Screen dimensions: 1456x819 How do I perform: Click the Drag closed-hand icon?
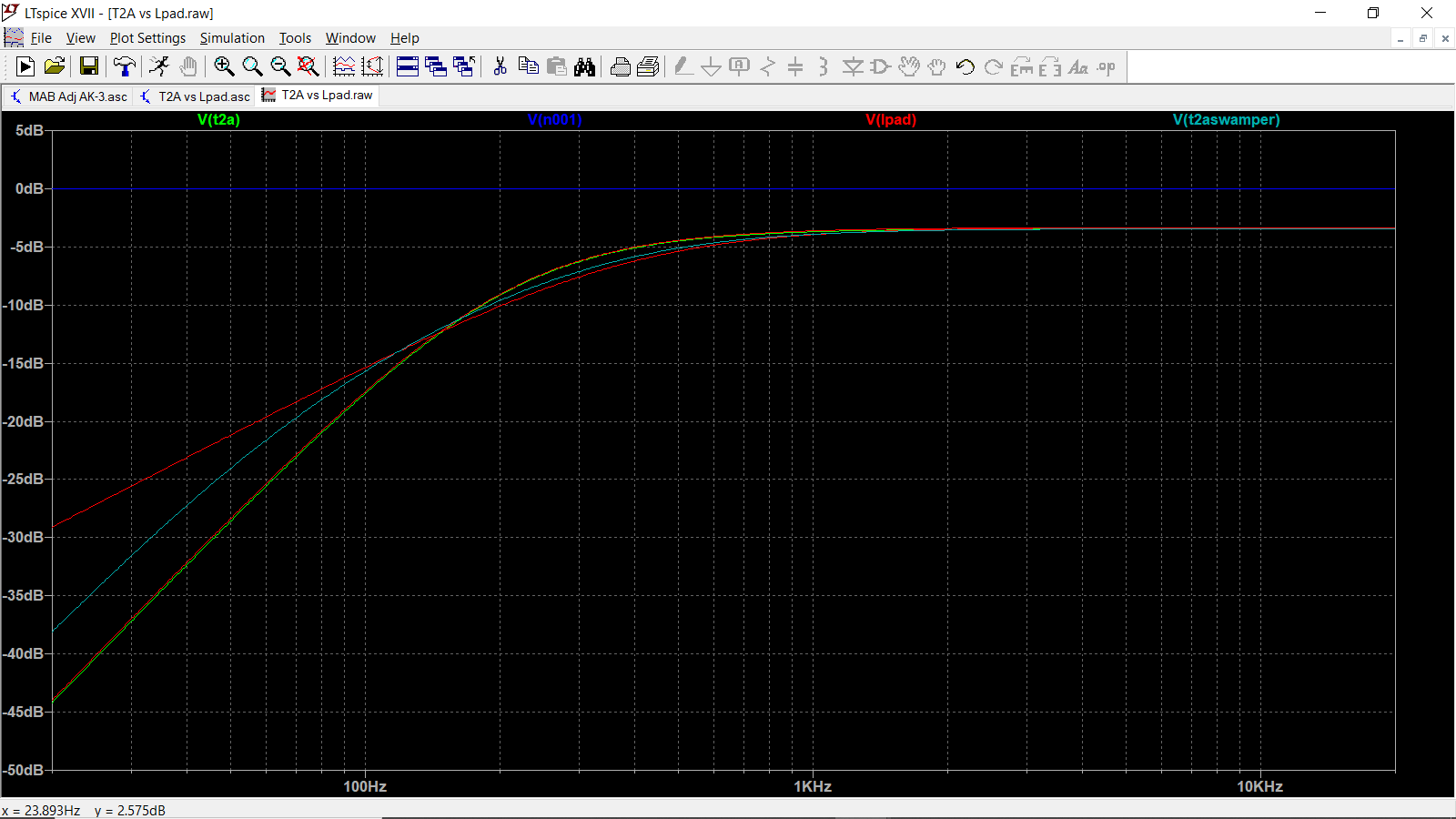point(936,66)
